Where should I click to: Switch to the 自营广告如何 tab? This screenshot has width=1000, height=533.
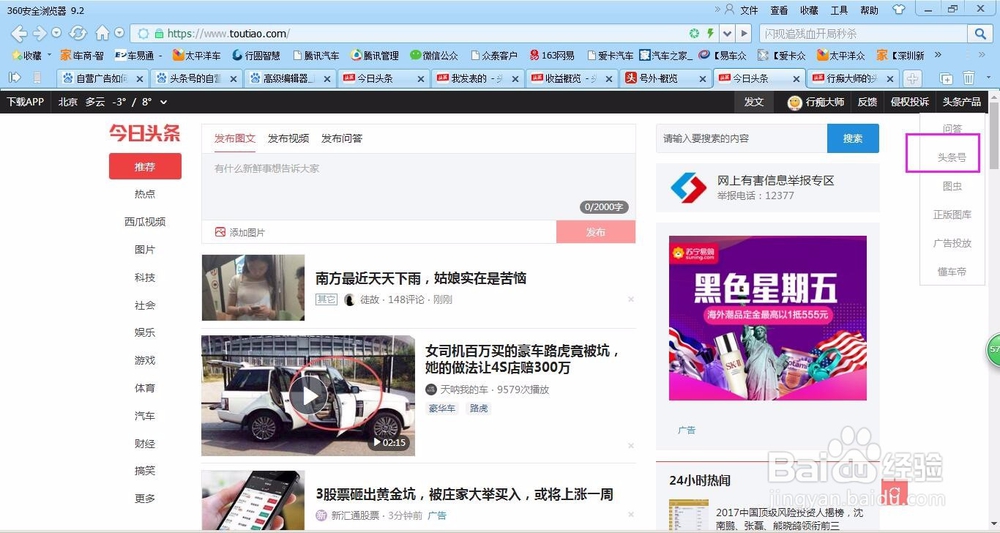coord(102,78)
